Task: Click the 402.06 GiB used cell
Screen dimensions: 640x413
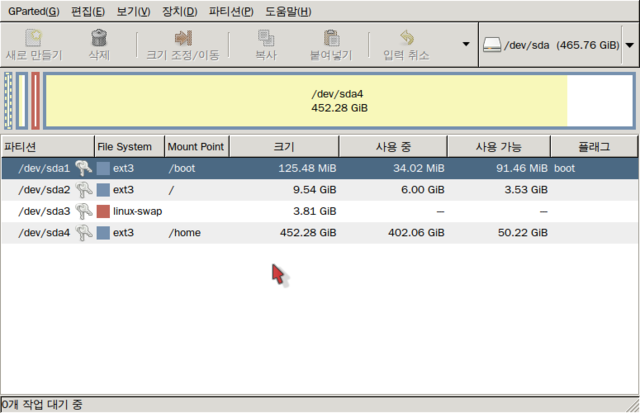Action: coord(416,233)
